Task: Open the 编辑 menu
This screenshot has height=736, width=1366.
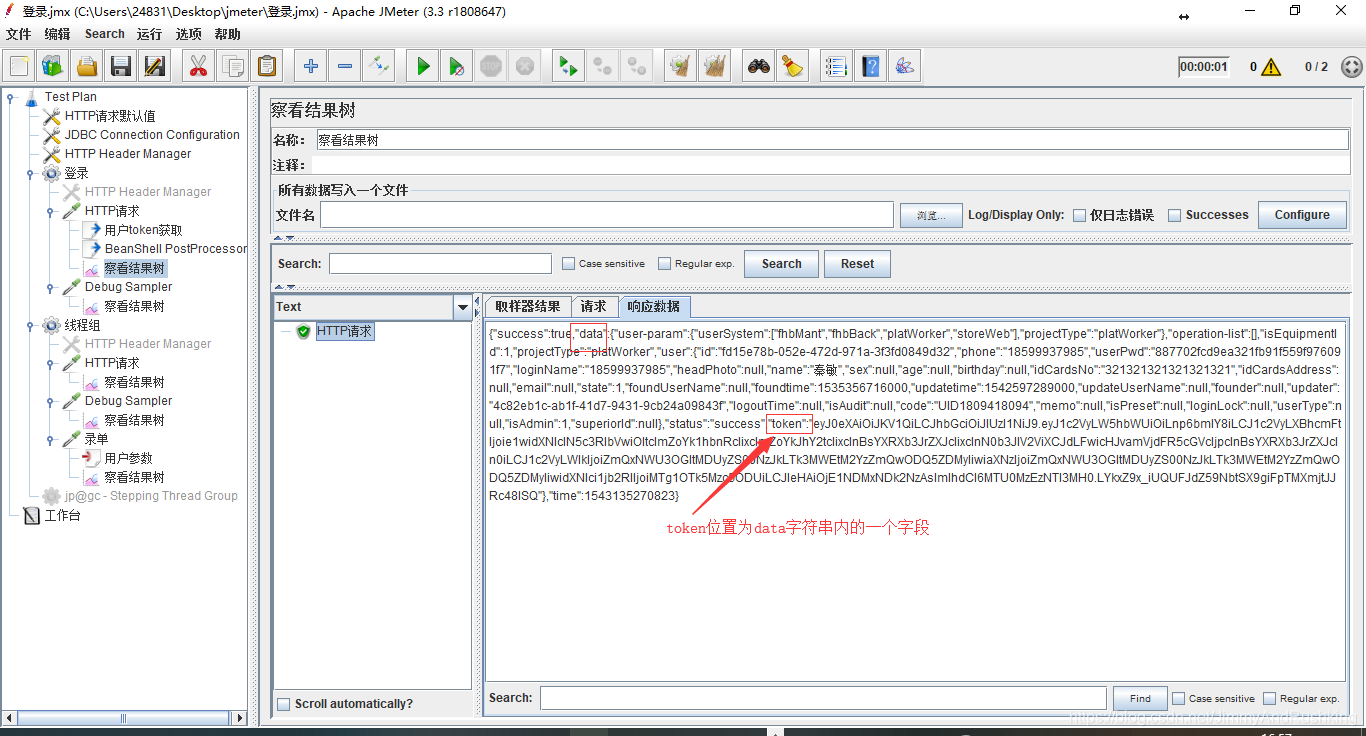Action: tap(58, 34)
